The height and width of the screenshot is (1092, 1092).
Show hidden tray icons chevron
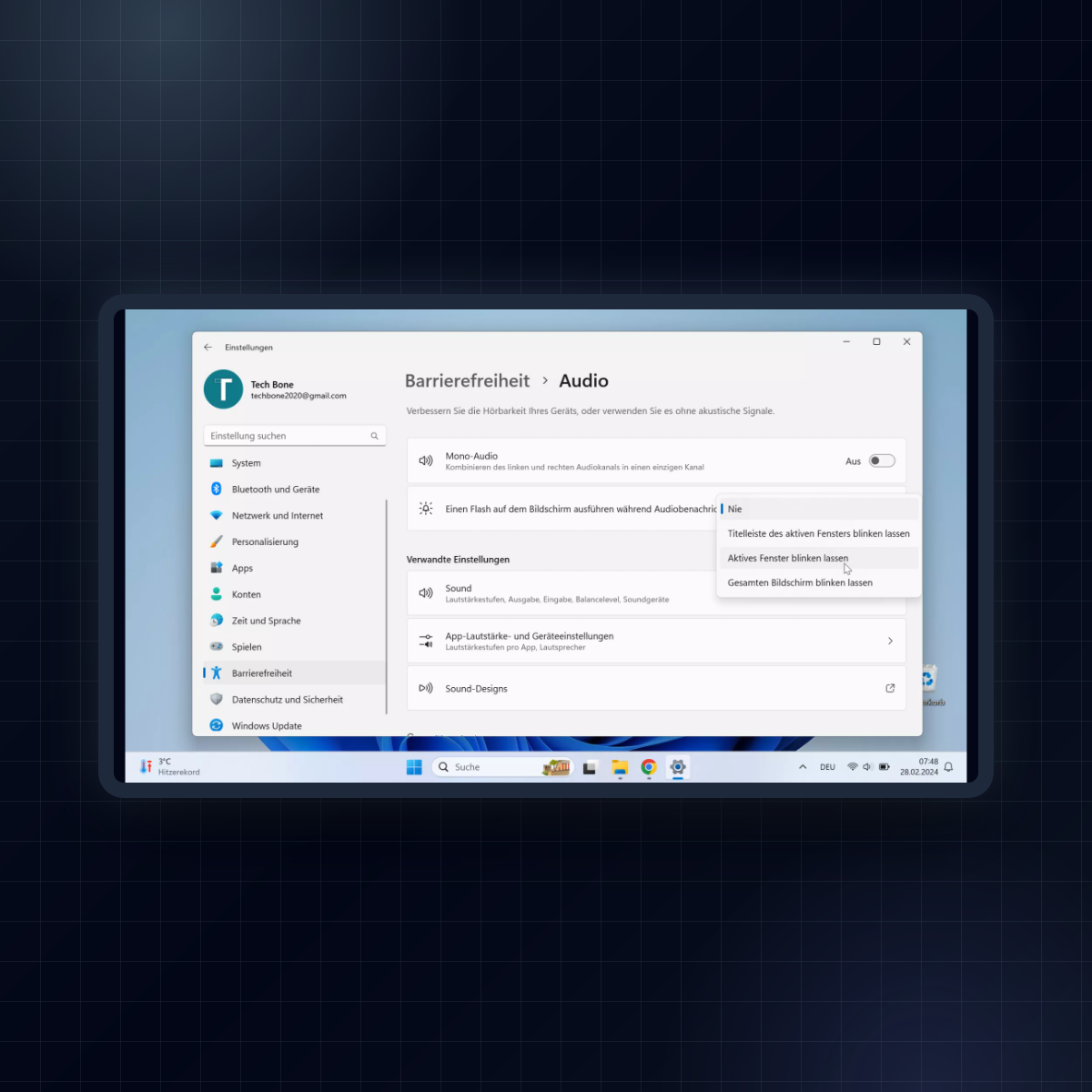tap(803, 767)
